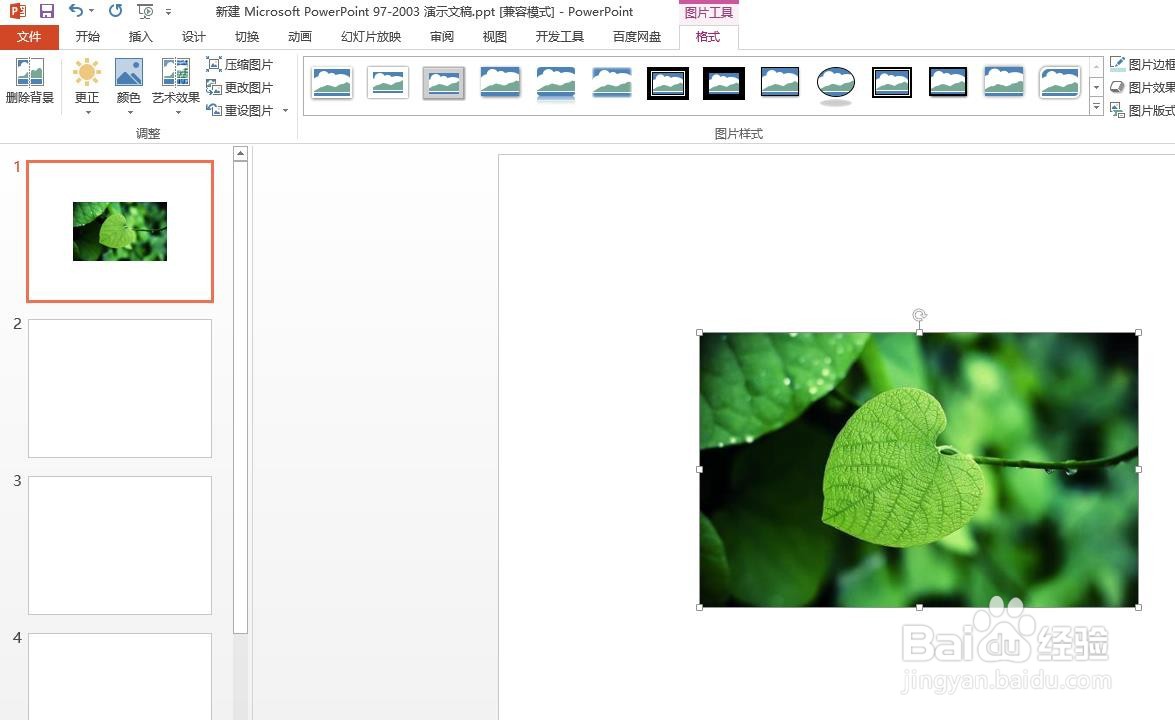
Task: Select the 格式 tab under 图片工具
Action: [708, 37]
